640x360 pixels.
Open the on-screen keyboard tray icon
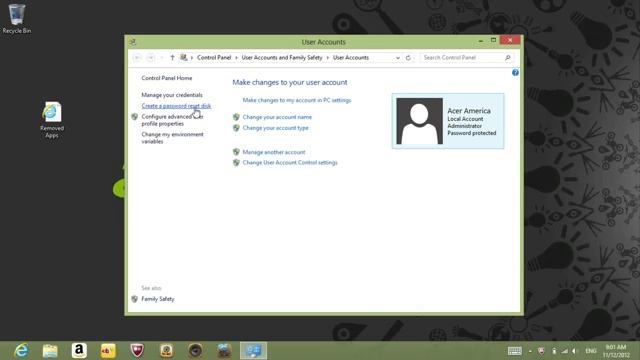514,351
